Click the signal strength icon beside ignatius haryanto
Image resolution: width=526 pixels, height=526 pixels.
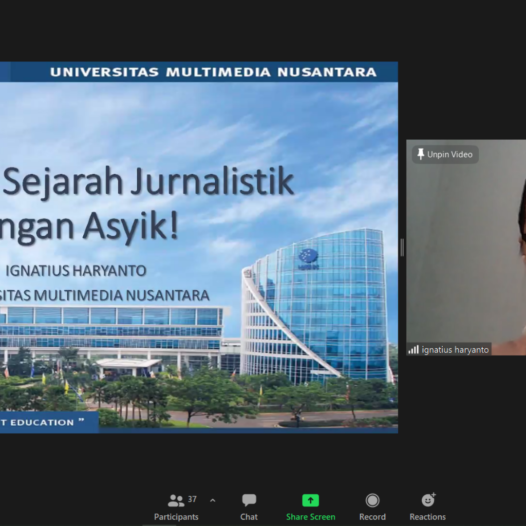point(414,350)
